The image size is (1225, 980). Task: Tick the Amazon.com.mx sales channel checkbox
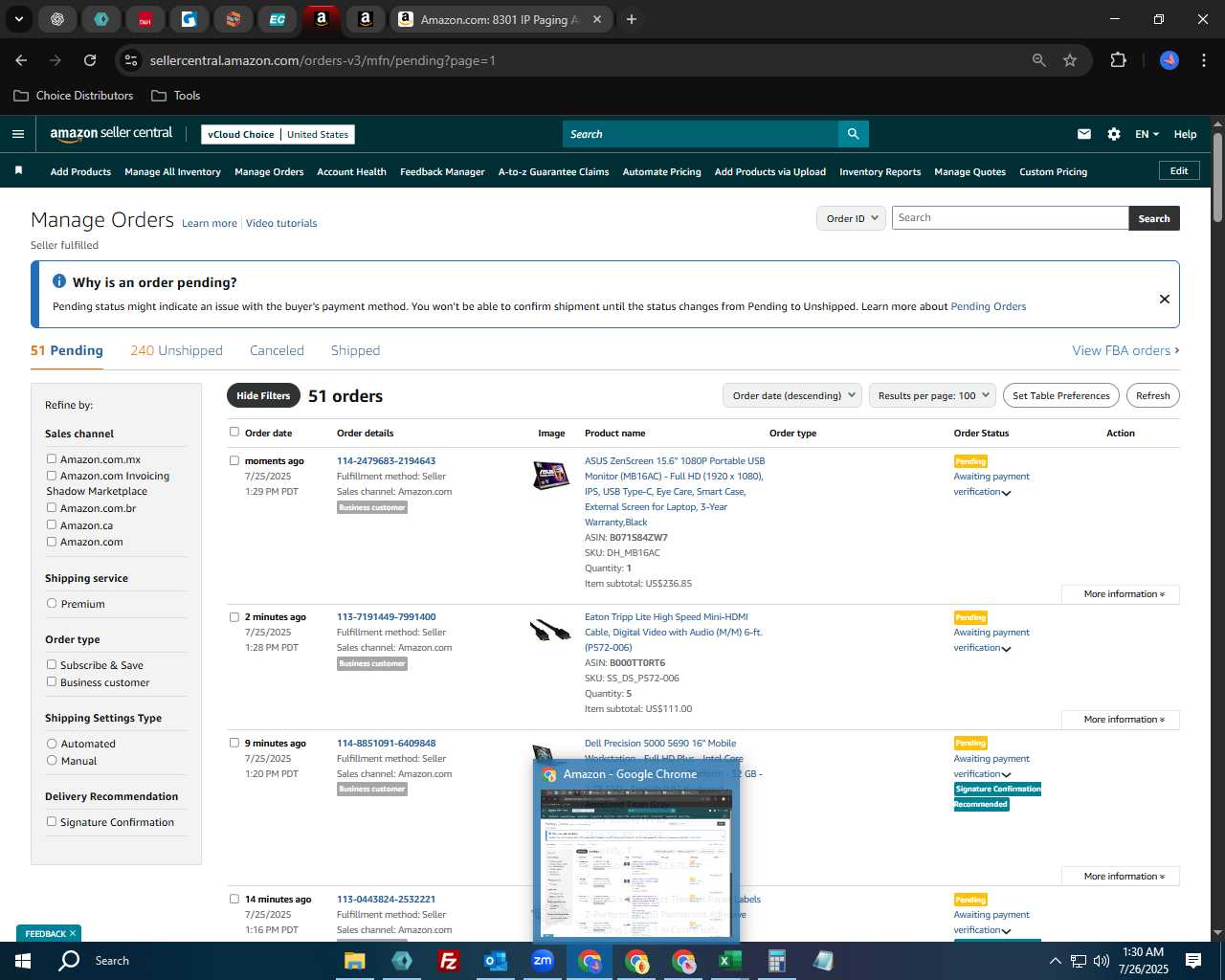point(52,459)
